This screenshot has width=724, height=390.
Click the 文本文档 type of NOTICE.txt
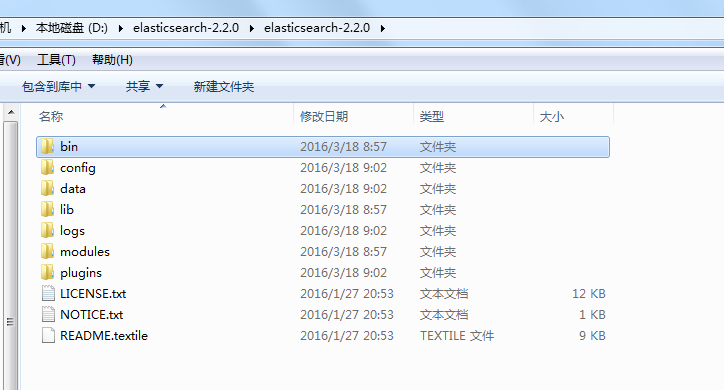click(444, 315)
